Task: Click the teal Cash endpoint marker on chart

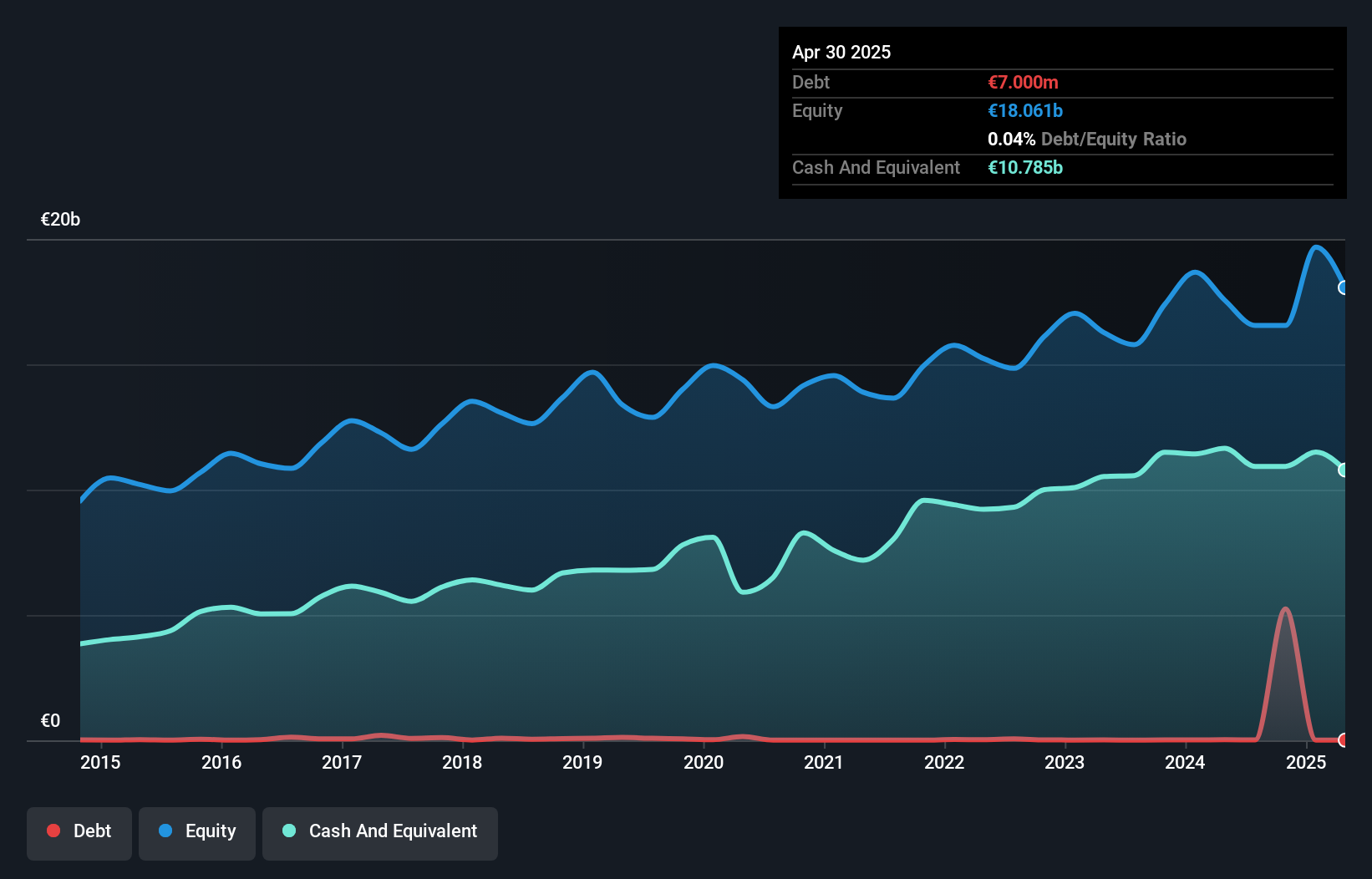Action: coord(1344,470)
